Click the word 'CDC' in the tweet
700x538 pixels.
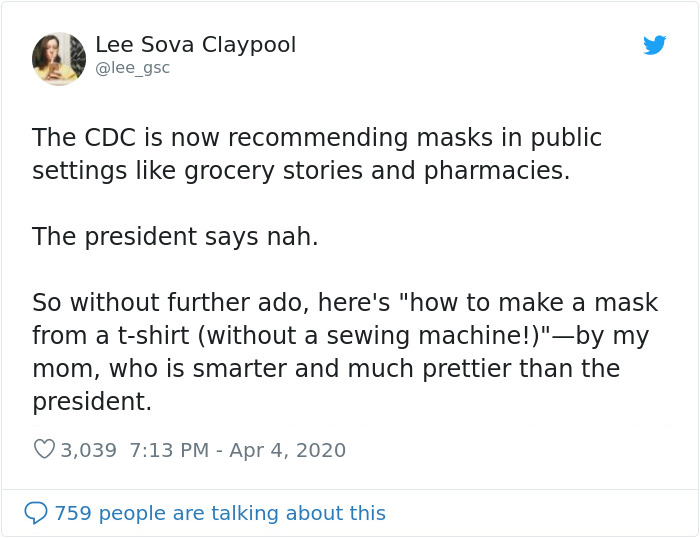pos(110,138)
